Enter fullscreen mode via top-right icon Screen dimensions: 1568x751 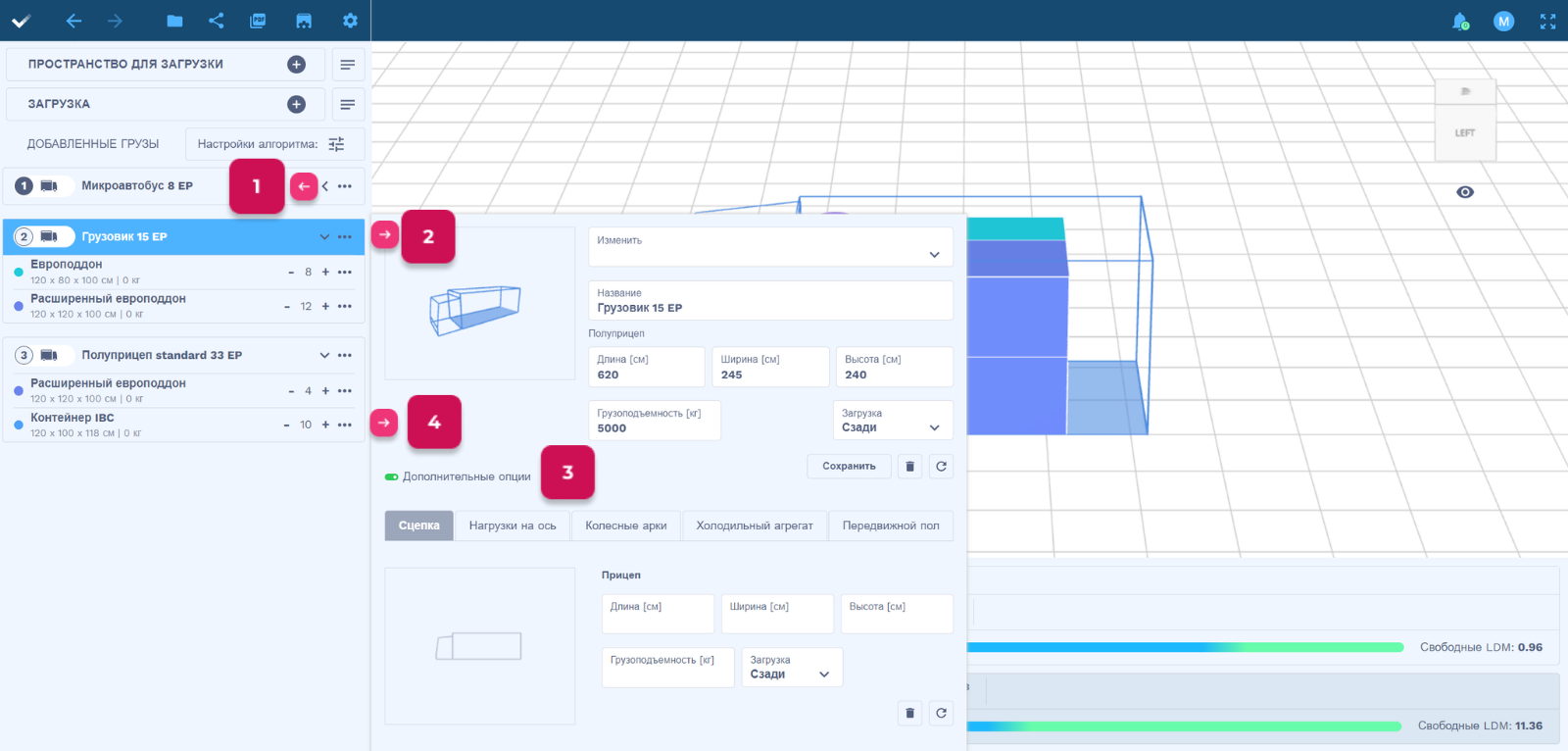[1547, 21]
